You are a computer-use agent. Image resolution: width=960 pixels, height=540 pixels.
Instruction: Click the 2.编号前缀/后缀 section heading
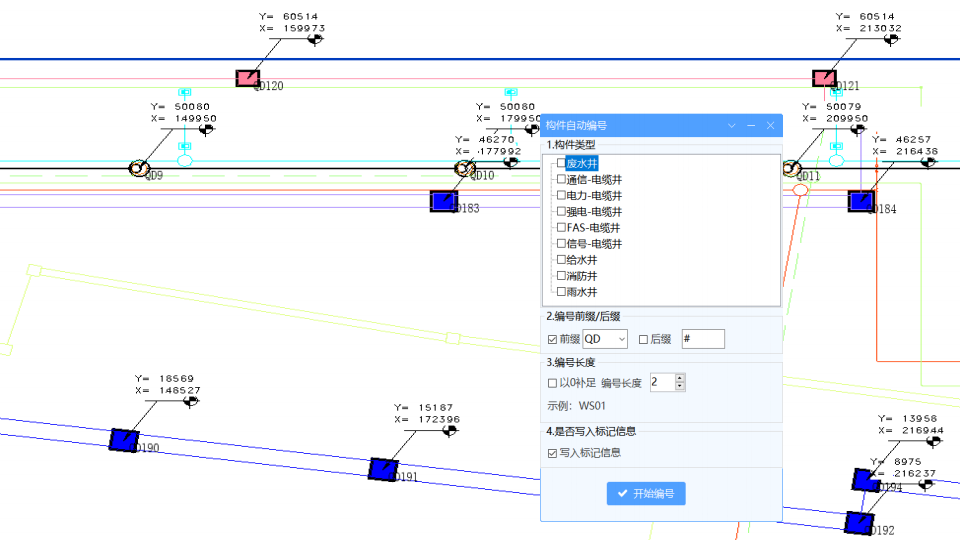583,316
